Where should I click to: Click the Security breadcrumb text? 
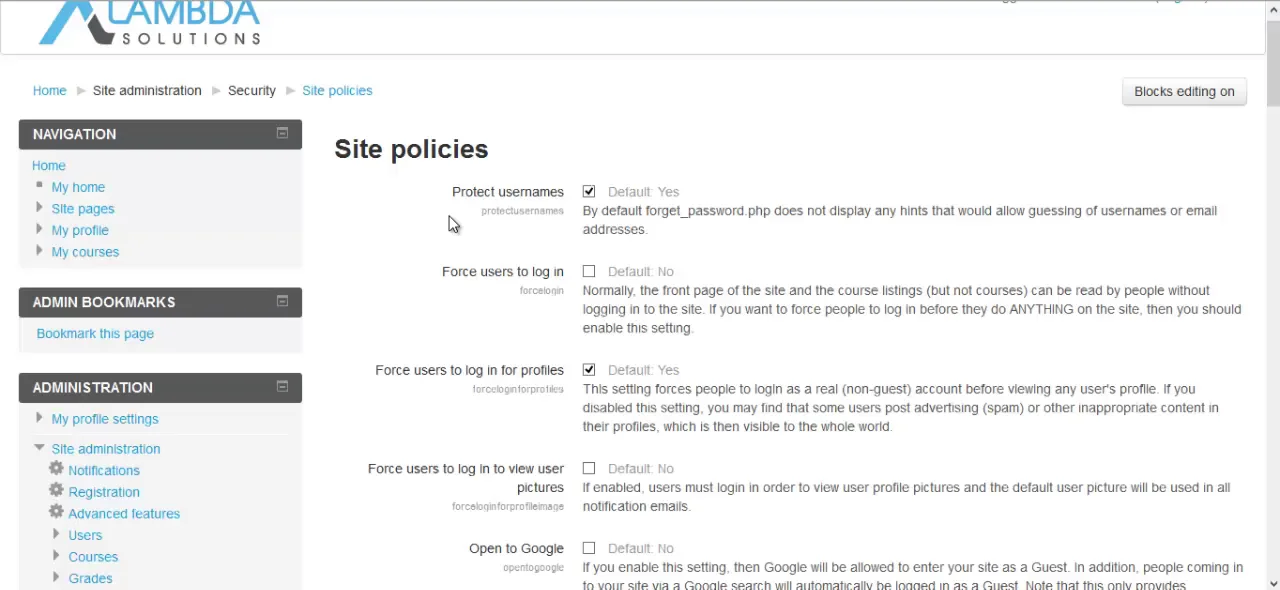tap(252, 90)
